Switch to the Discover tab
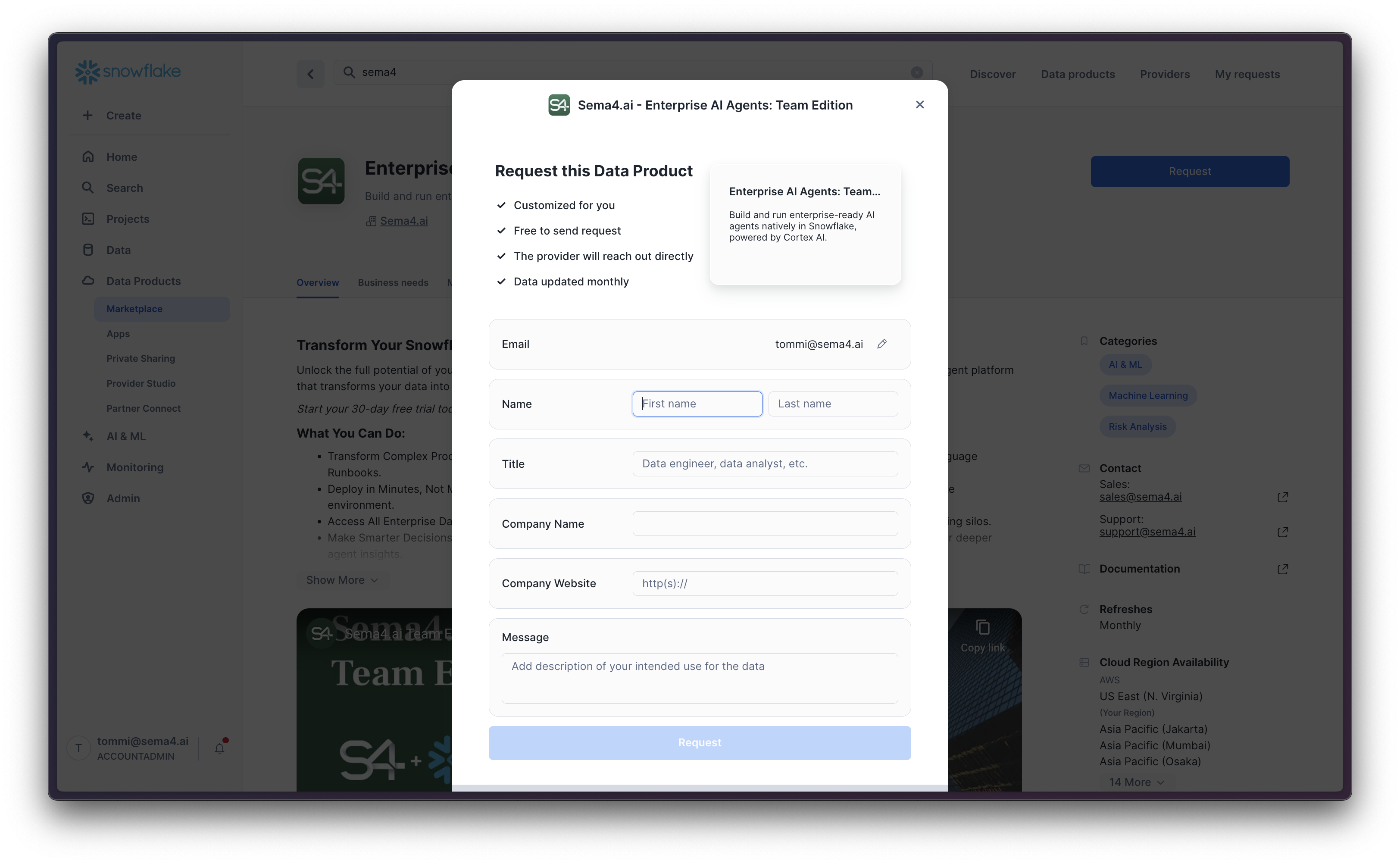 click(x=992, y=74)
